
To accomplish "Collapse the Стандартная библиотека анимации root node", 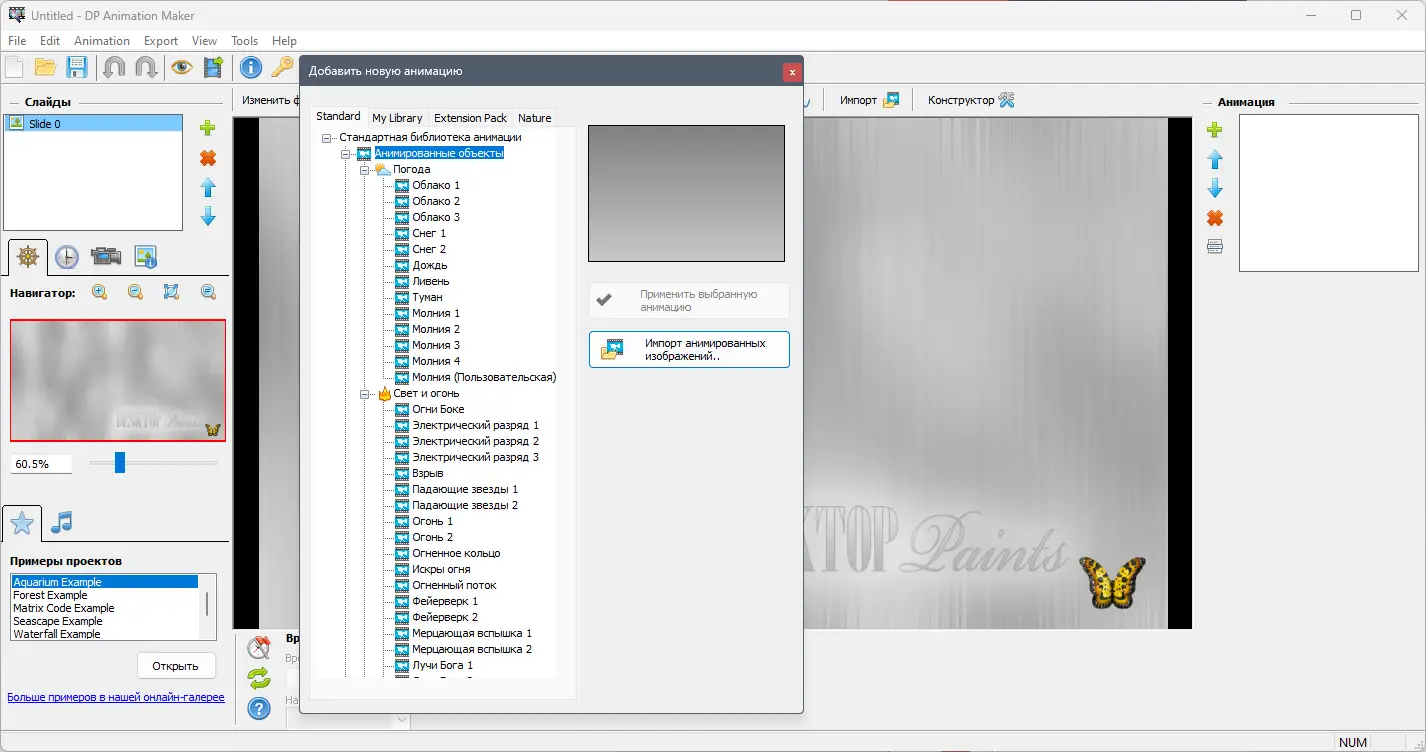I will [x=327, y=138].
